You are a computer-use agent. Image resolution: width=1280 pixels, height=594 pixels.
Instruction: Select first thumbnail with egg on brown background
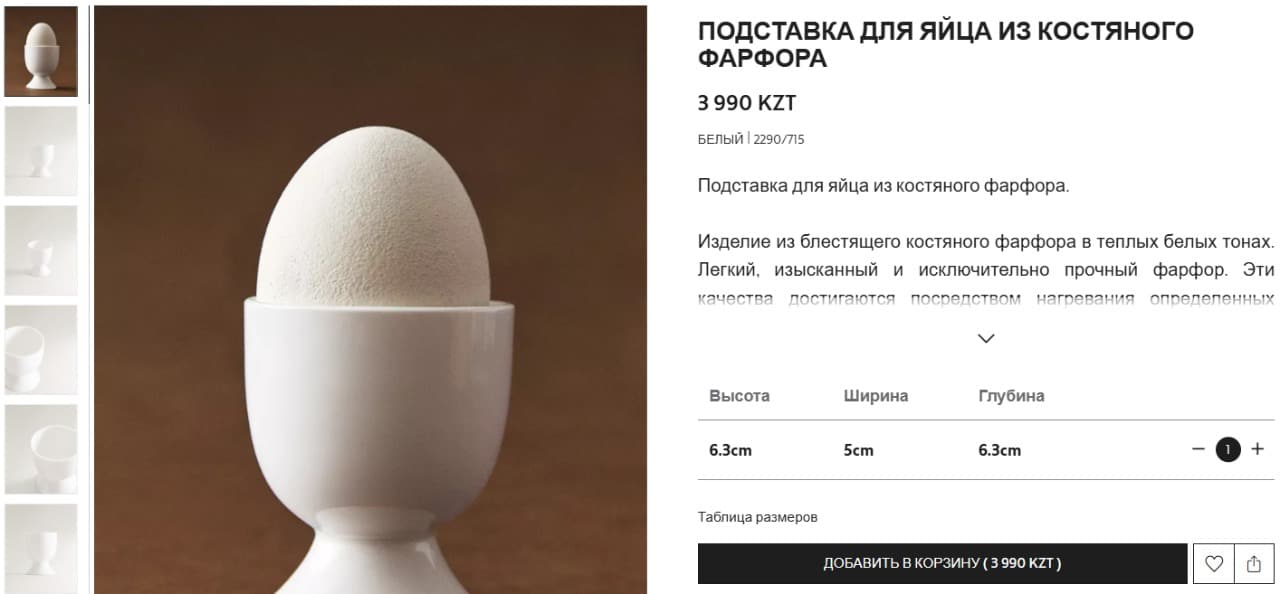[41, 51]
